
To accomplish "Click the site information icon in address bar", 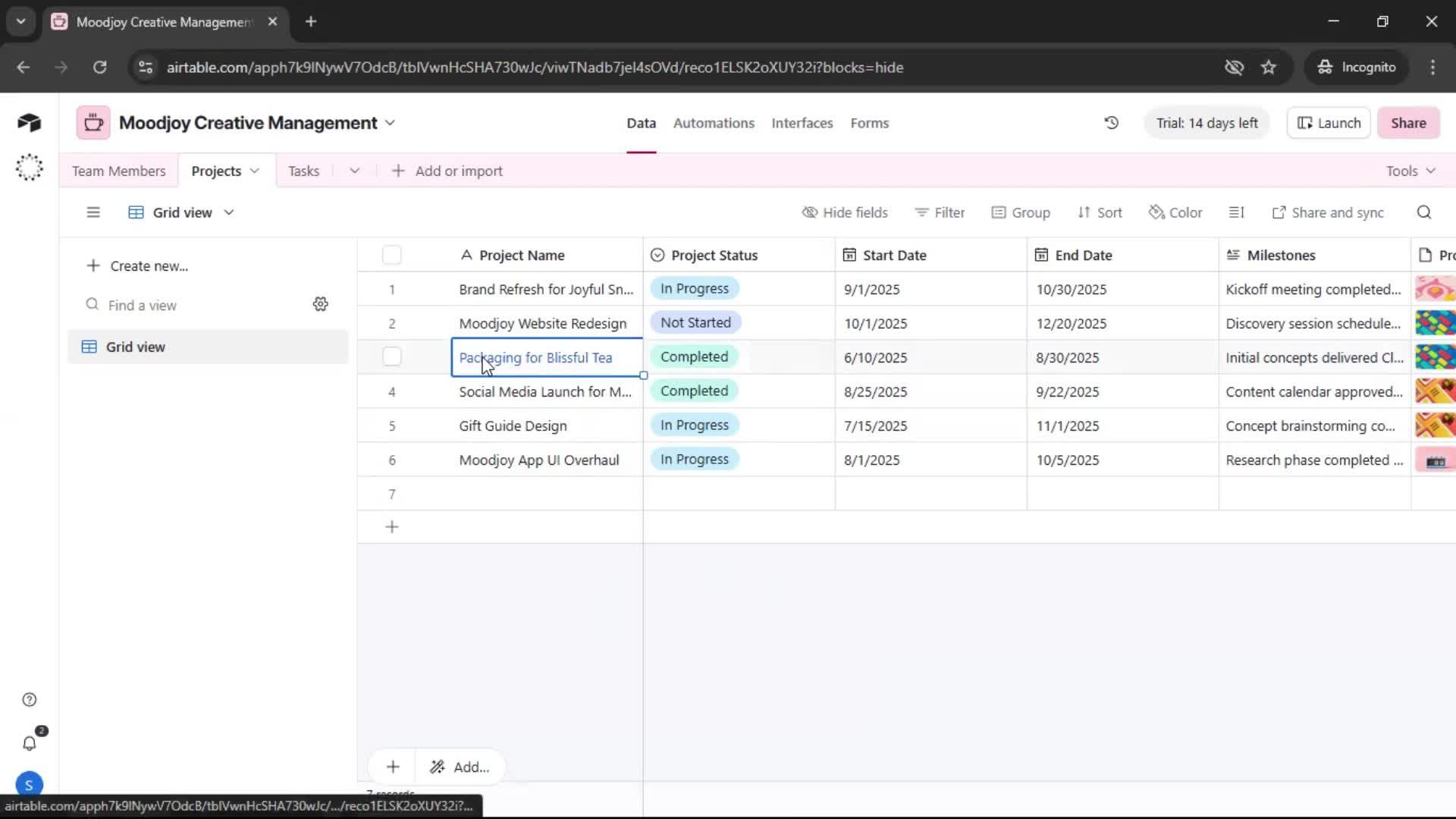I will [x=146, y=67].
